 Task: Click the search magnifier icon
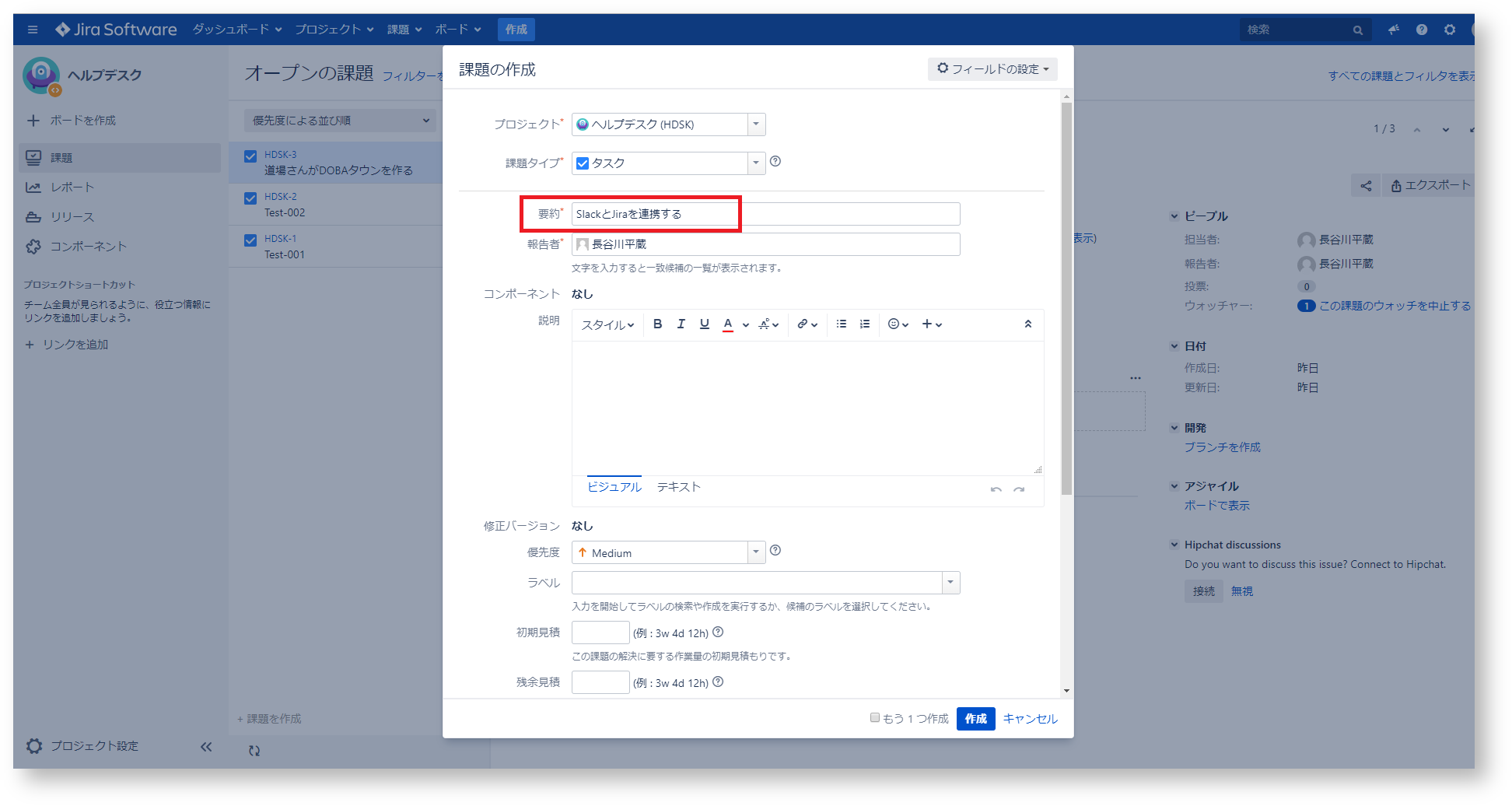1358,30
